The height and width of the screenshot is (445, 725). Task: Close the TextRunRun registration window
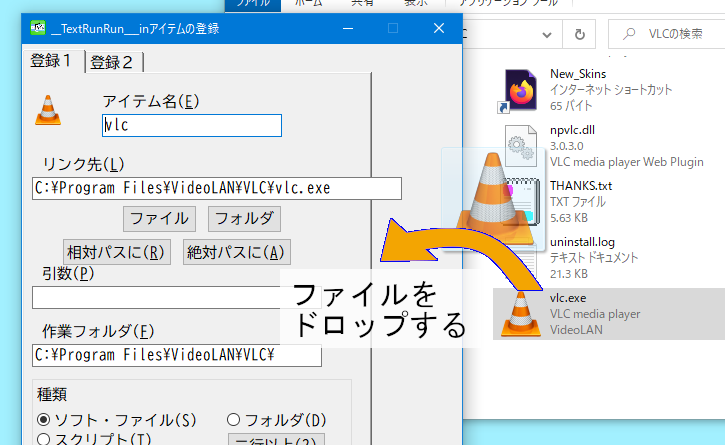(x=439, y=29)
